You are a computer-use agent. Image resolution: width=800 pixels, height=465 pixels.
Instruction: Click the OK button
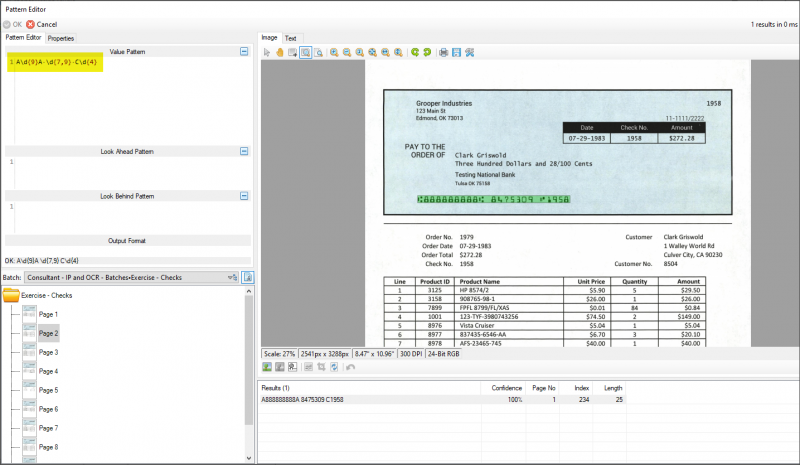click(13, 24)
